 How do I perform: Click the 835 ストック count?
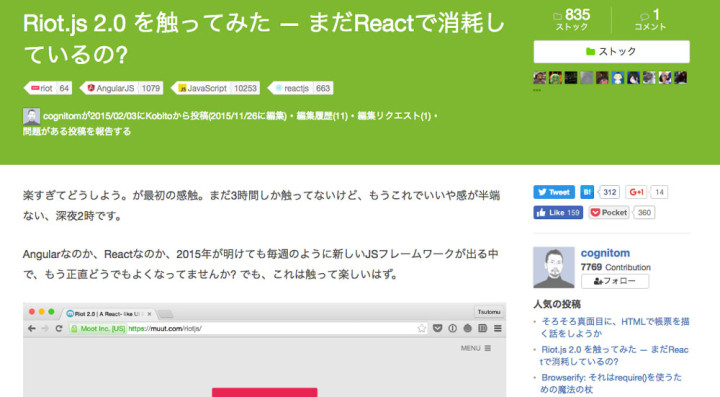[x=572, y=20]
